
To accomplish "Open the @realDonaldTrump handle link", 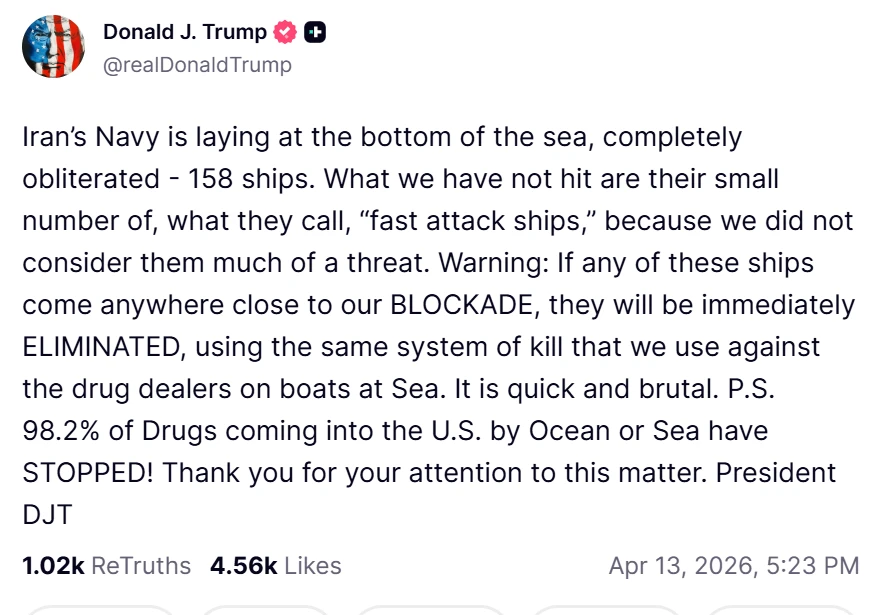I will [197, 65].
